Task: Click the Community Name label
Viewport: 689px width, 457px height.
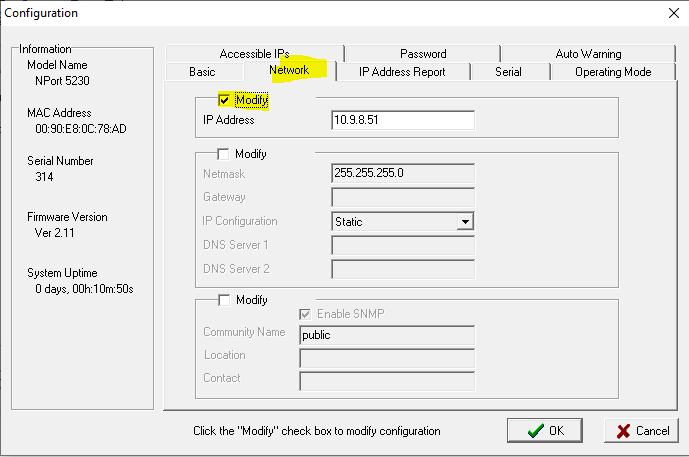Action: point(244,332)
